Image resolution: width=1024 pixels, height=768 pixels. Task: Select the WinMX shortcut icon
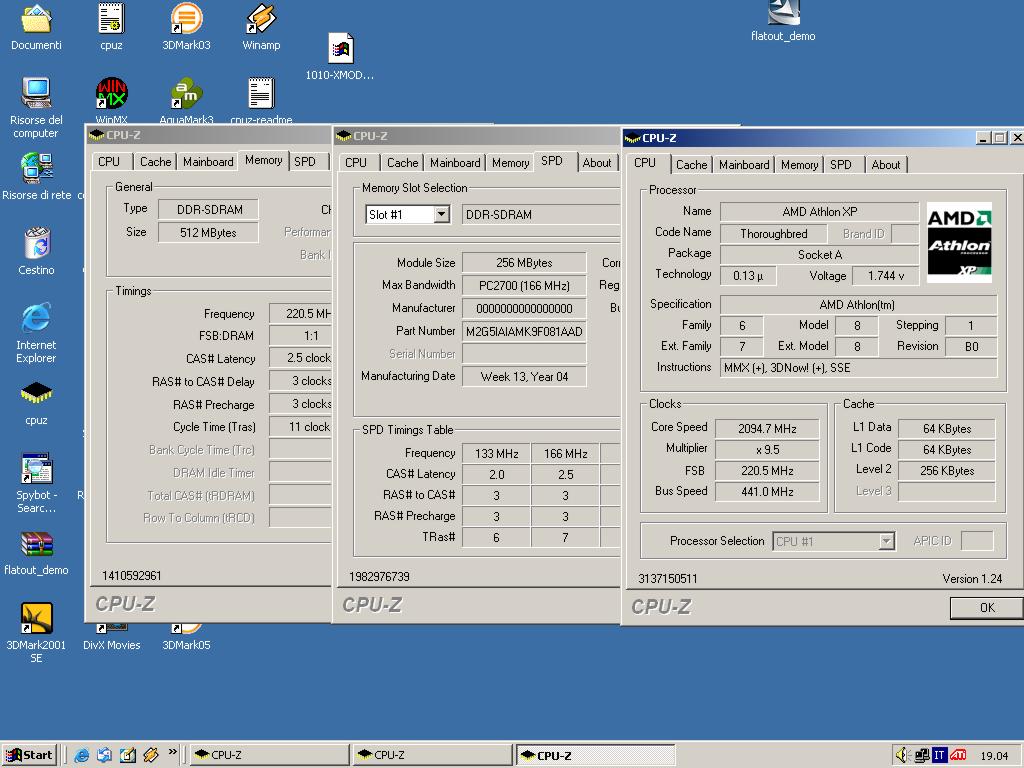tap(111, 93)
